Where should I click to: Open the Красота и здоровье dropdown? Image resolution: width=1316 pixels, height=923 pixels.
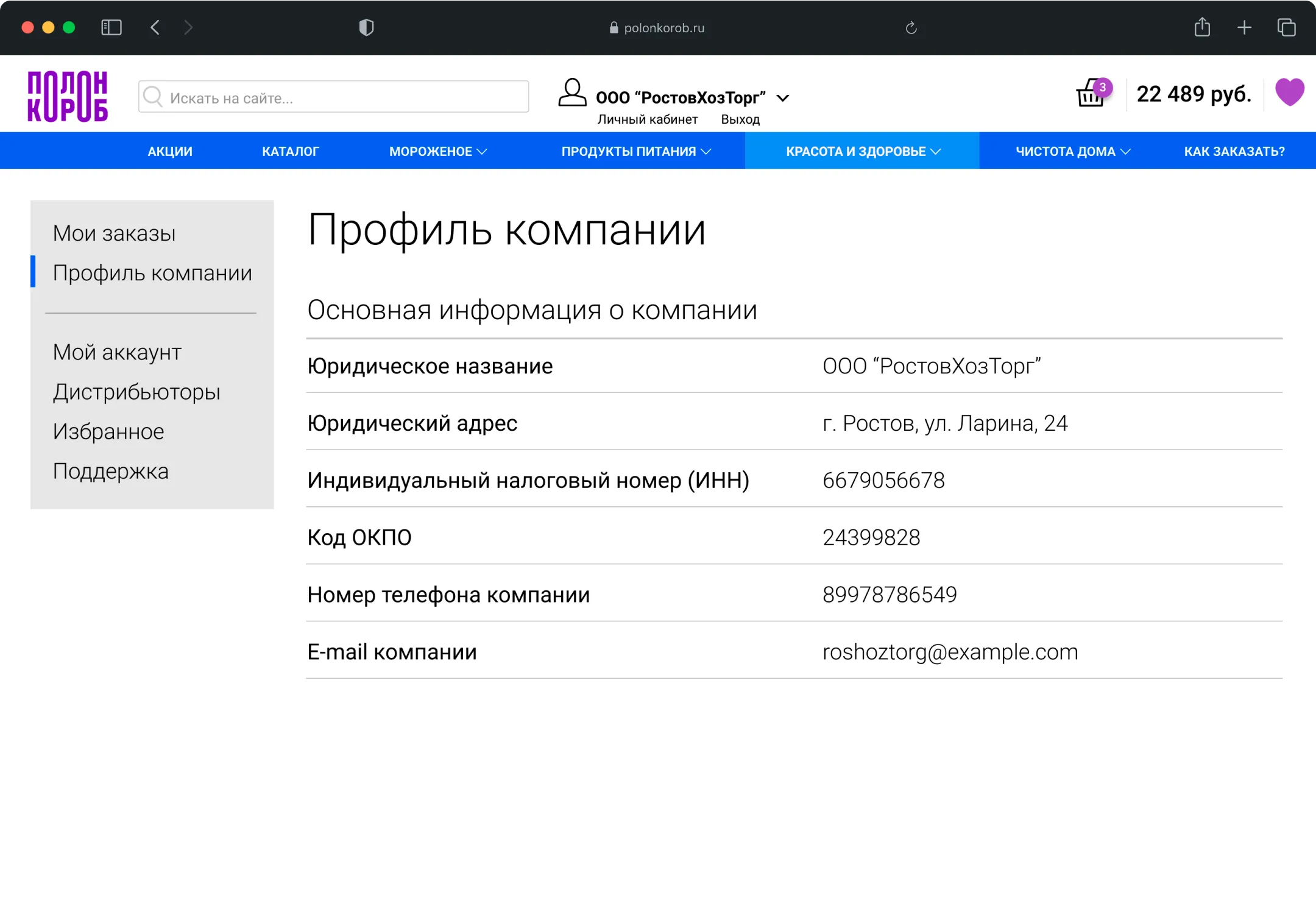tap(862, 151)
